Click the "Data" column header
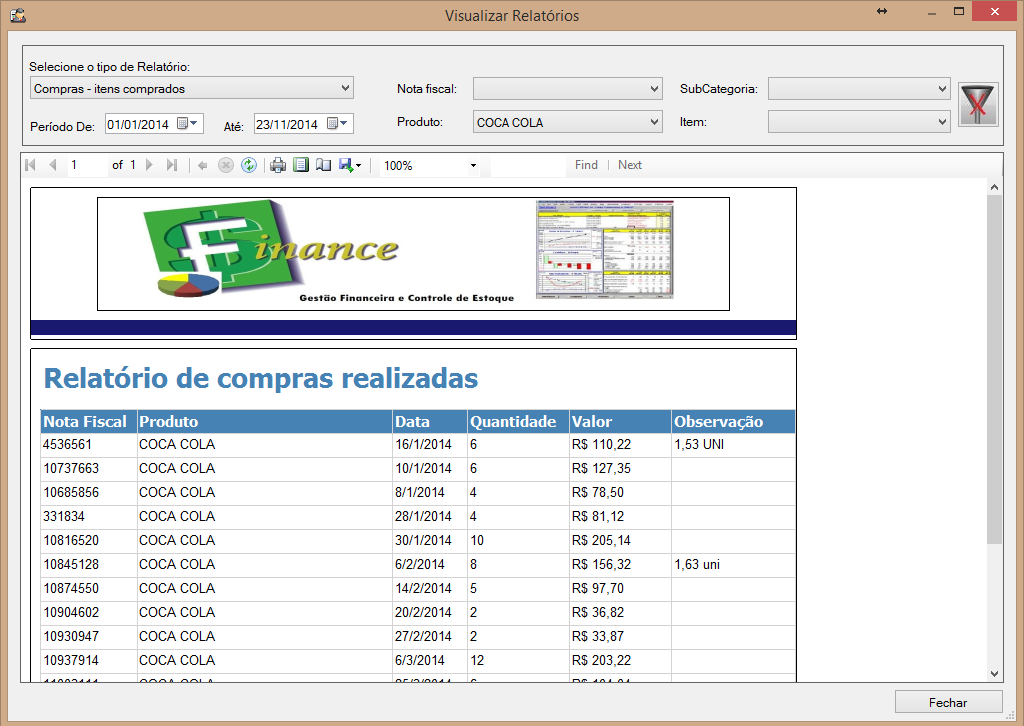Viewport: 1024px width, 726px height. pos(430,422)
